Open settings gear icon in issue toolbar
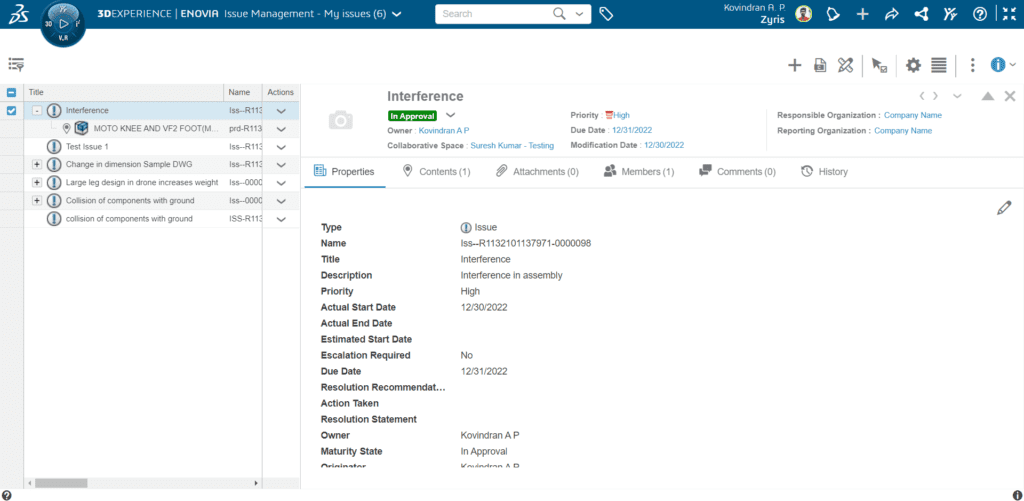This screenshot has height=501, width=1024. [x=913, y=65]
